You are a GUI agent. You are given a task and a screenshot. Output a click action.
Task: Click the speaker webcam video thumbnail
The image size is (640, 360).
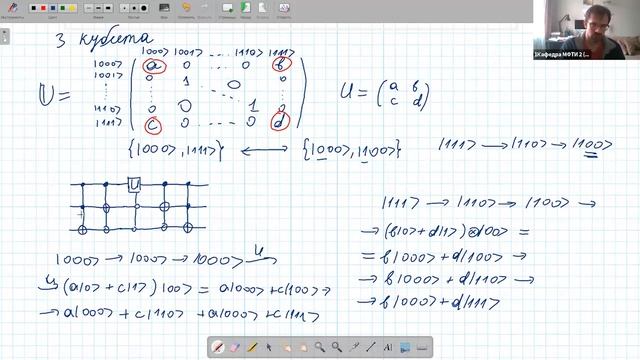(587, 30)
